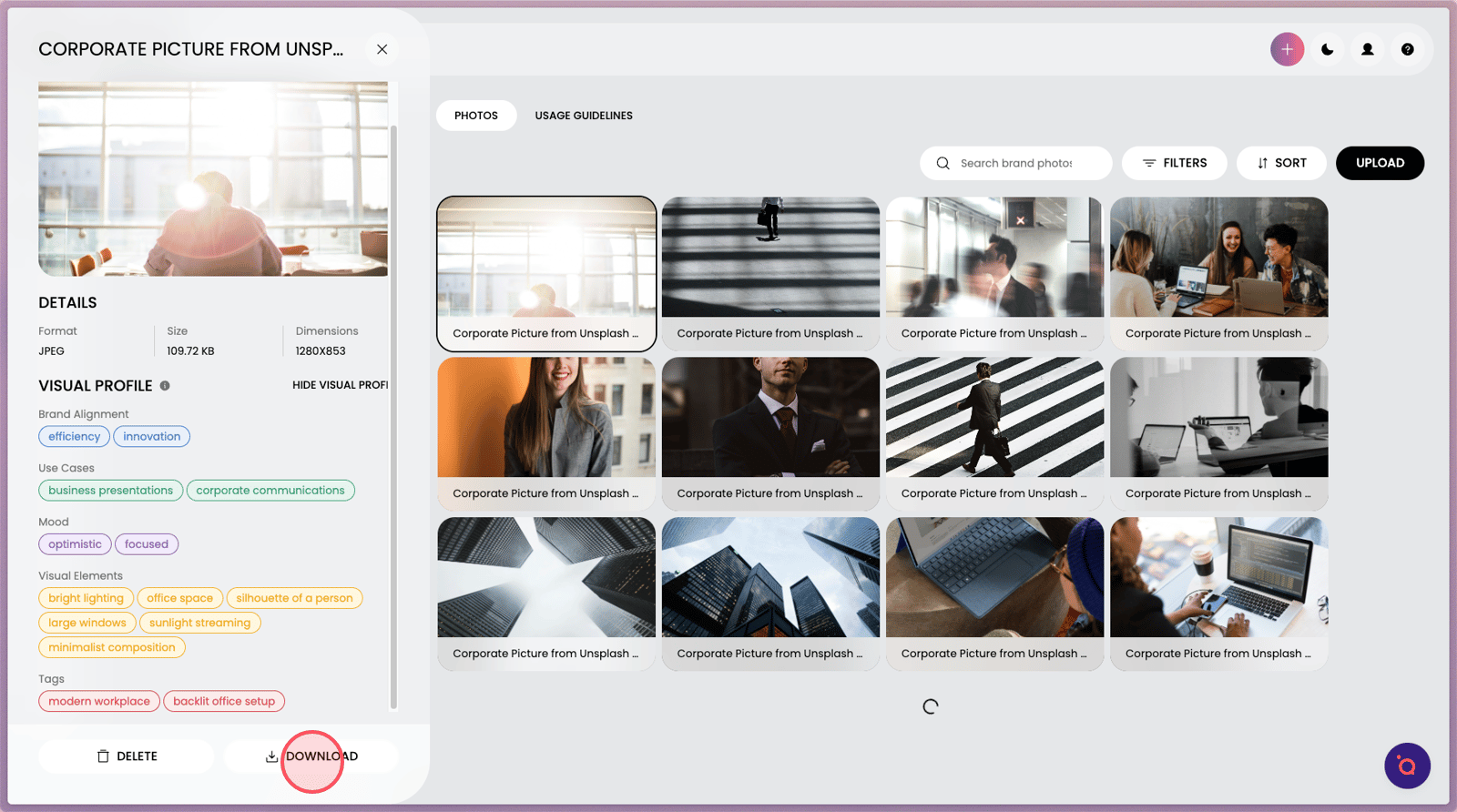Download the selected photo
Viewport: 1457px width, 812px height.
click(x=311, y=756)
